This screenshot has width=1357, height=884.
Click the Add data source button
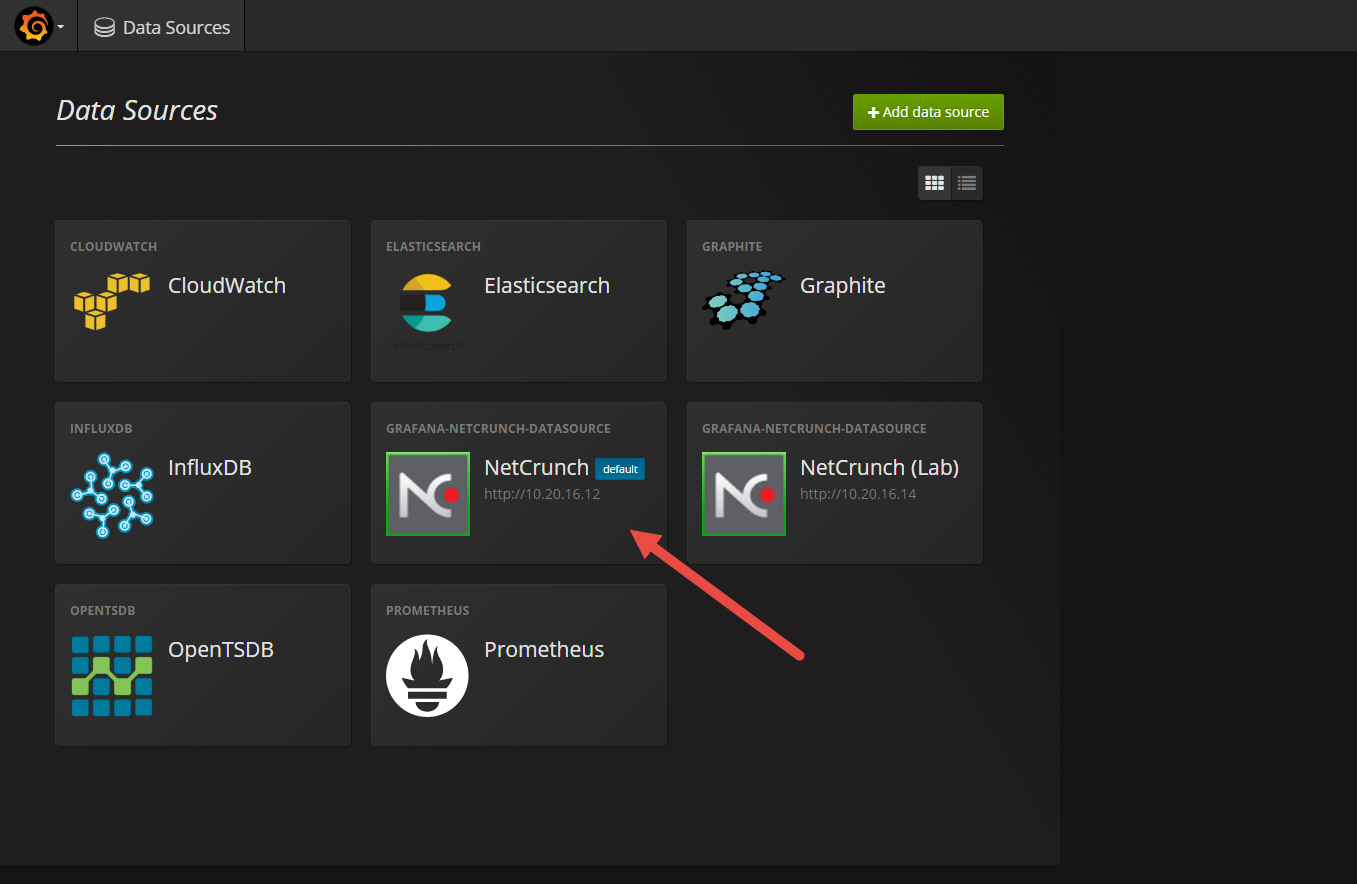point(928,112)
